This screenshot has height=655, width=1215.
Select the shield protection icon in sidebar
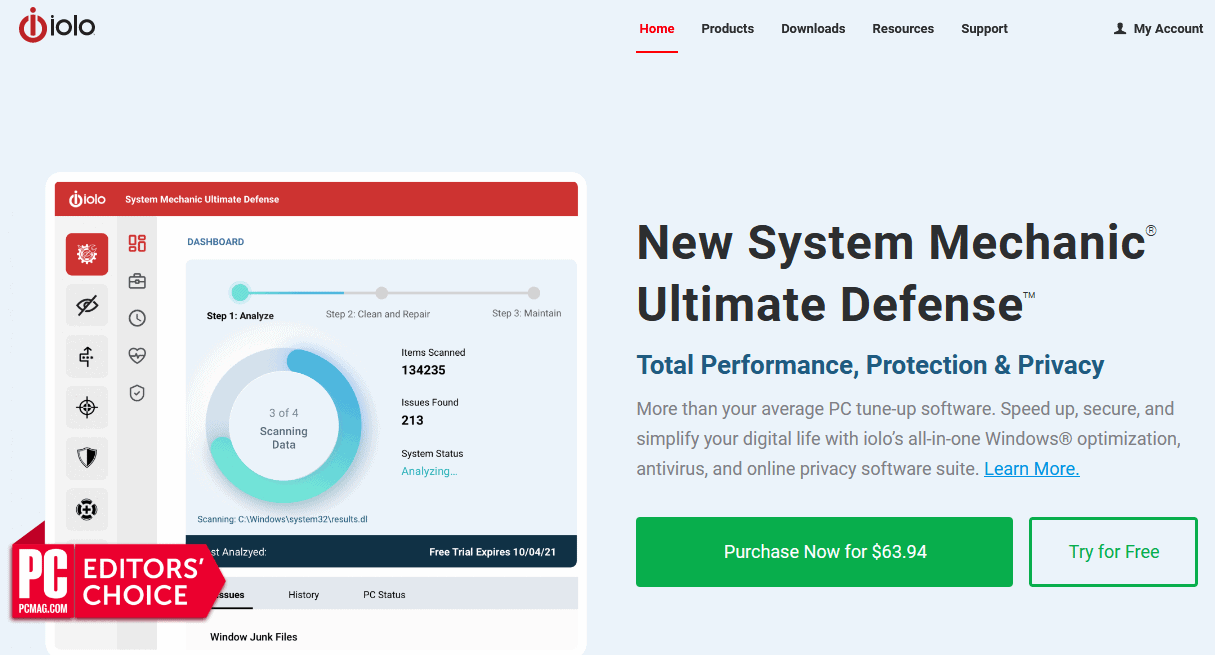coord(87,458)
